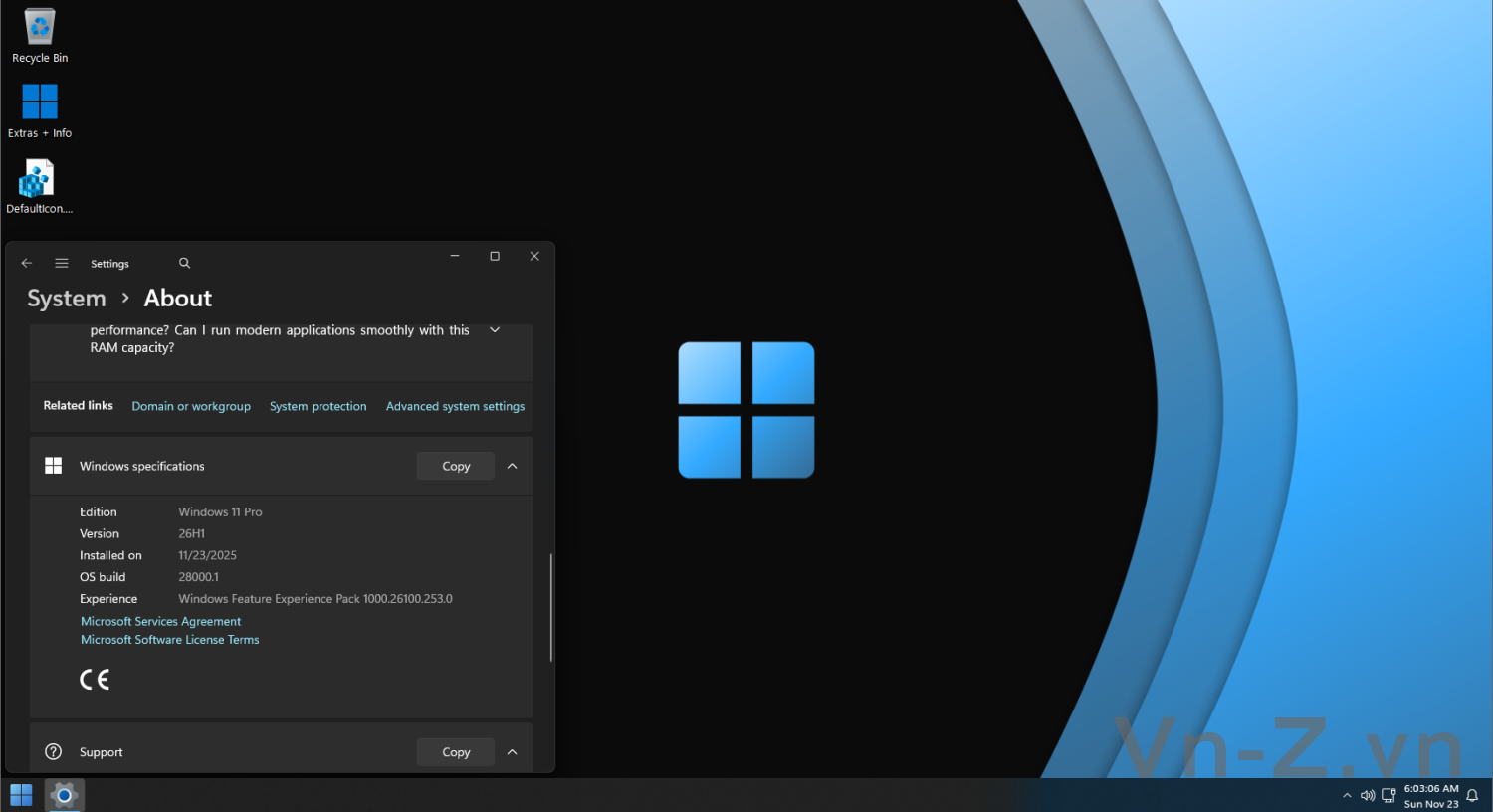1493x812 pixels.
Task: Select the DefaultIcon desktop file
Action: [39, 186]
